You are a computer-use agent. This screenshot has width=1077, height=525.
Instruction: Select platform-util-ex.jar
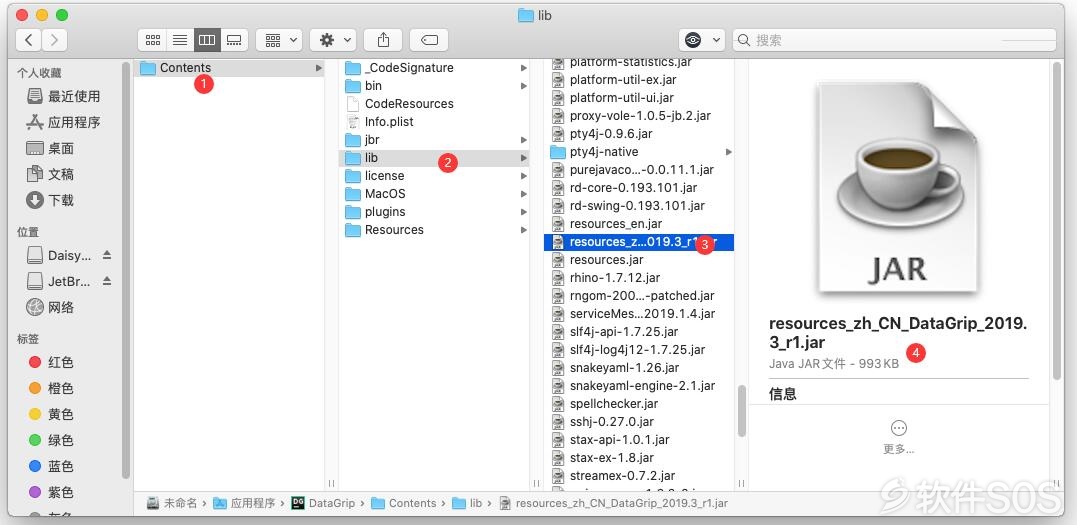639,80
